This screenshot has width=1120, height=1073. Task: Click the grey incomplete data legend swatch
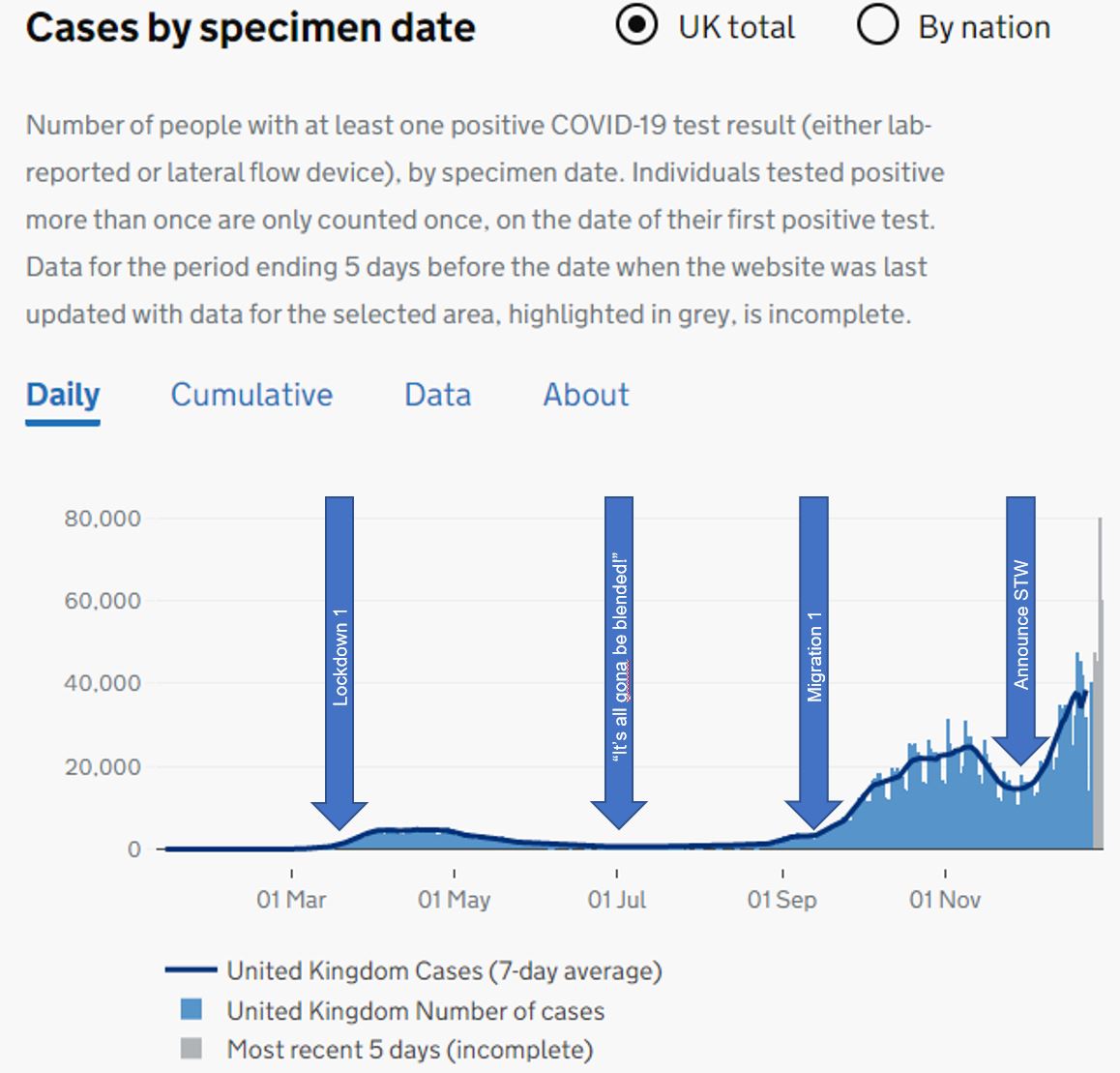[192, 1049]
